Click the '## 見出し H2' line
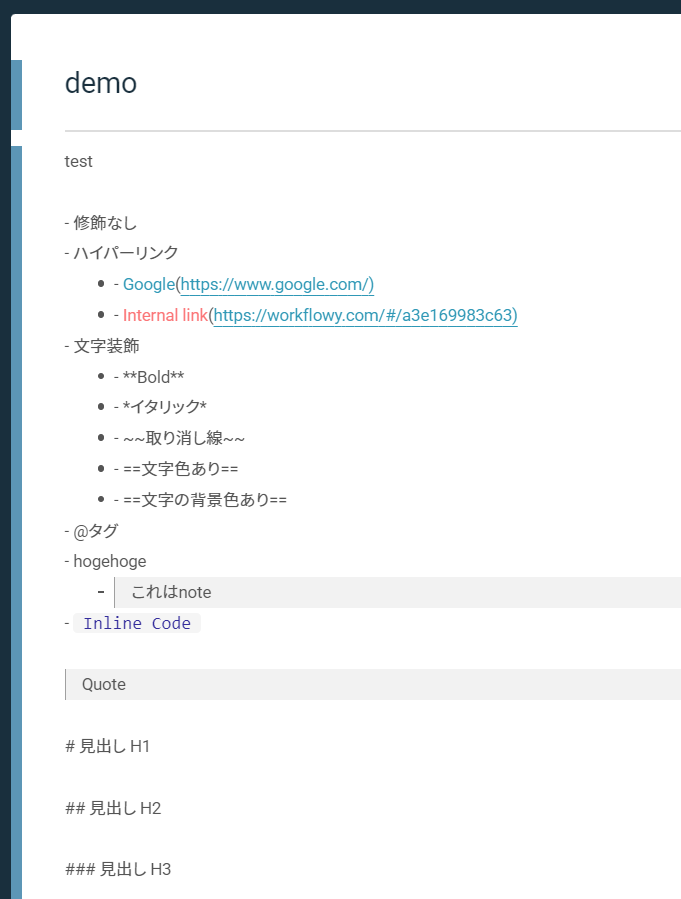Screen dimensions: 681x899 pyautogui.click(x=113, y=808)
